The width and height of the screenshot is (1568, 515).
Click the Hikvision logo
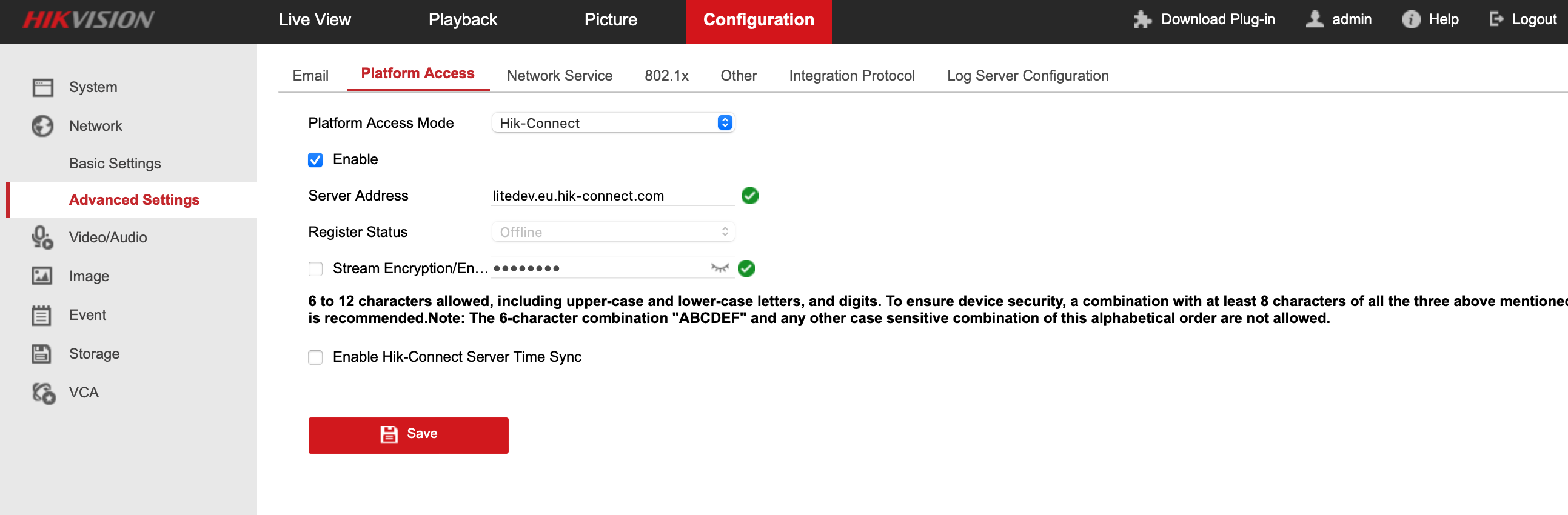tap(89, 20)
